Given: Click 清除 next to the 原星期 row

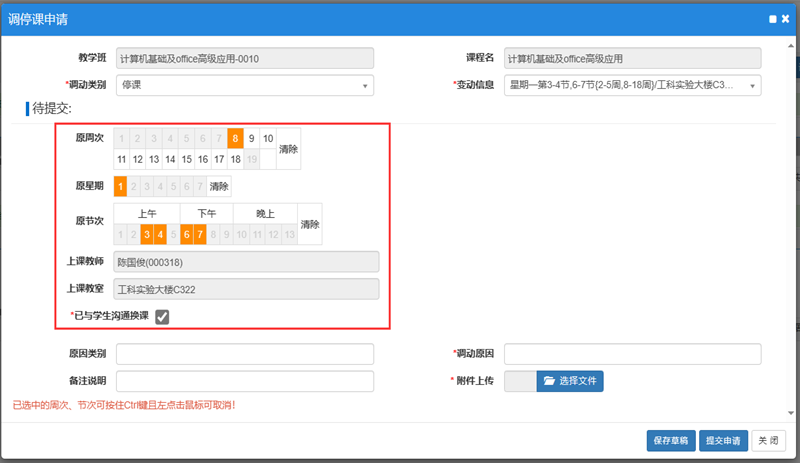Looking at the screenshot, I should 219,186.
